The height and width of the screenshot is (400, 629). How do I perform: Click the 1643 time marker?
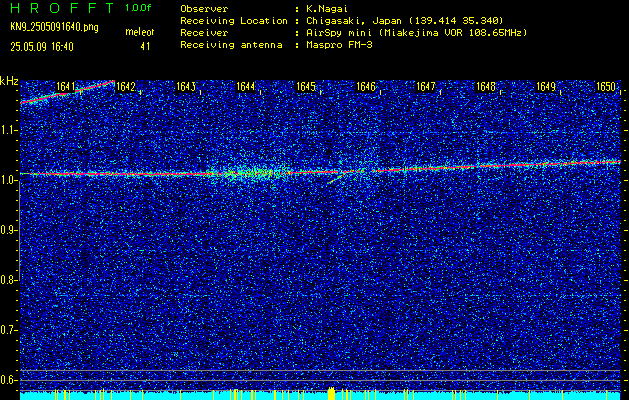click(x=186, y=87)
